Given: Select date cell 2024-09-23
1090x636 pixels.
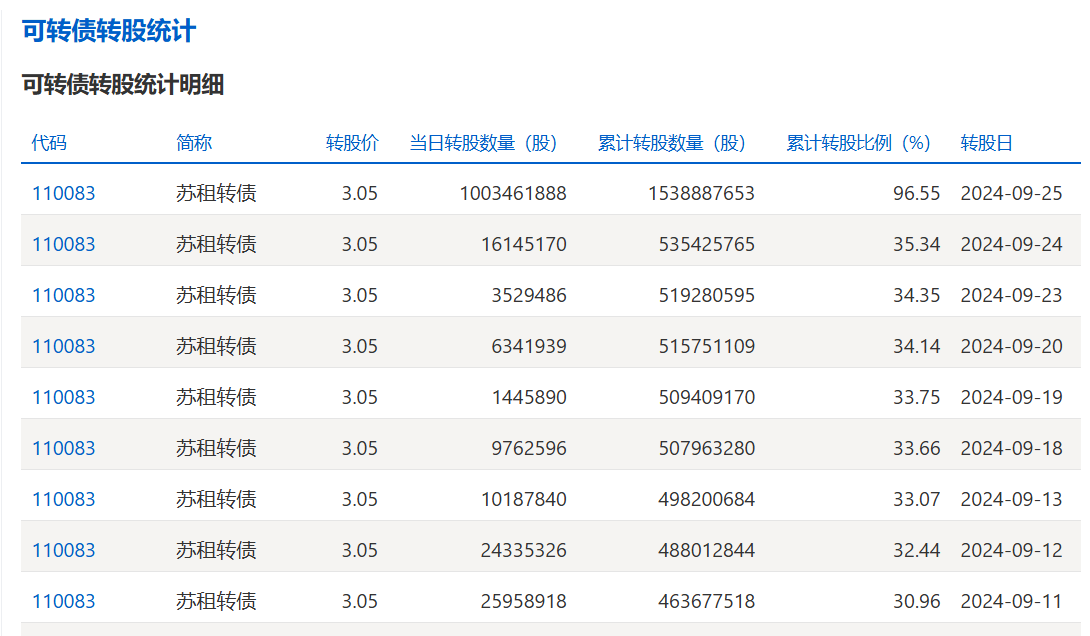Looking at the screenshot, I should click(x=1011, y=295).
